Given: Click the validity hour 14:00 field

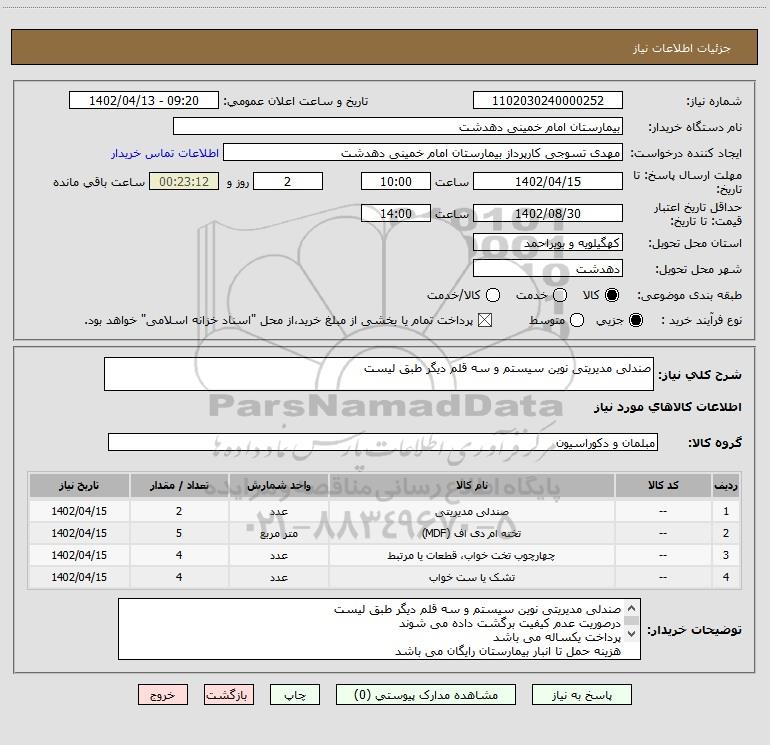Looking at the screenshot, I should point(396,213).
